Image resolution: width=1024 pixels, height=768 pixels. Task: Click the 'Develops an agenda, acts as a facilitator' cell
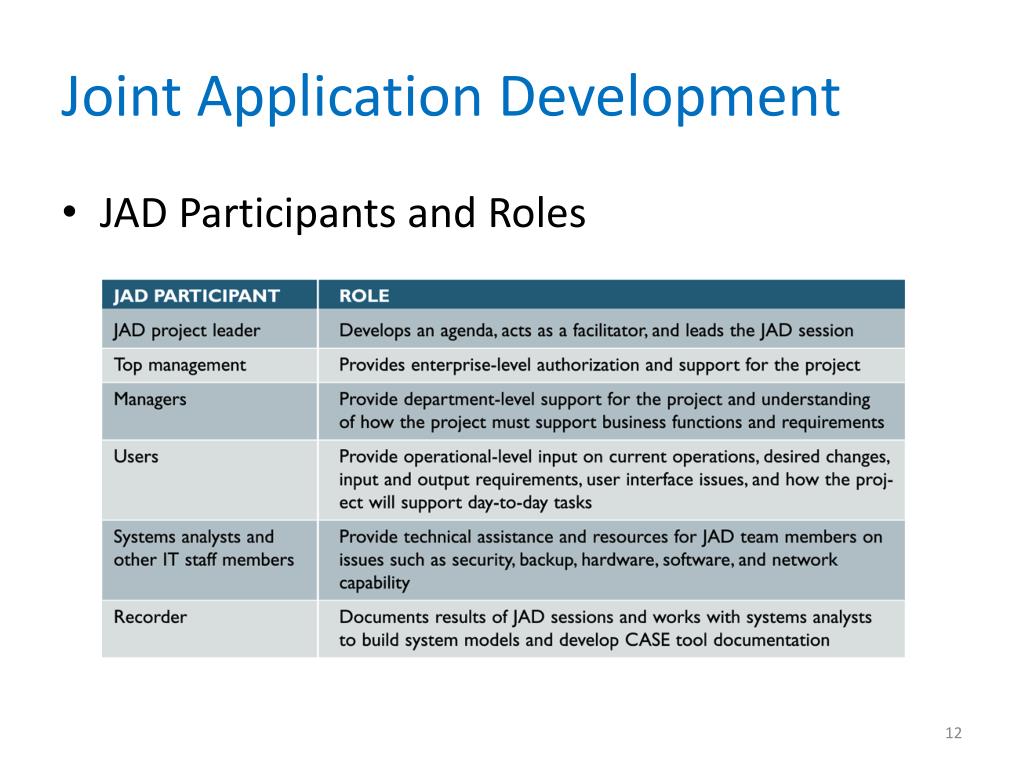click(x=611, y=330)
